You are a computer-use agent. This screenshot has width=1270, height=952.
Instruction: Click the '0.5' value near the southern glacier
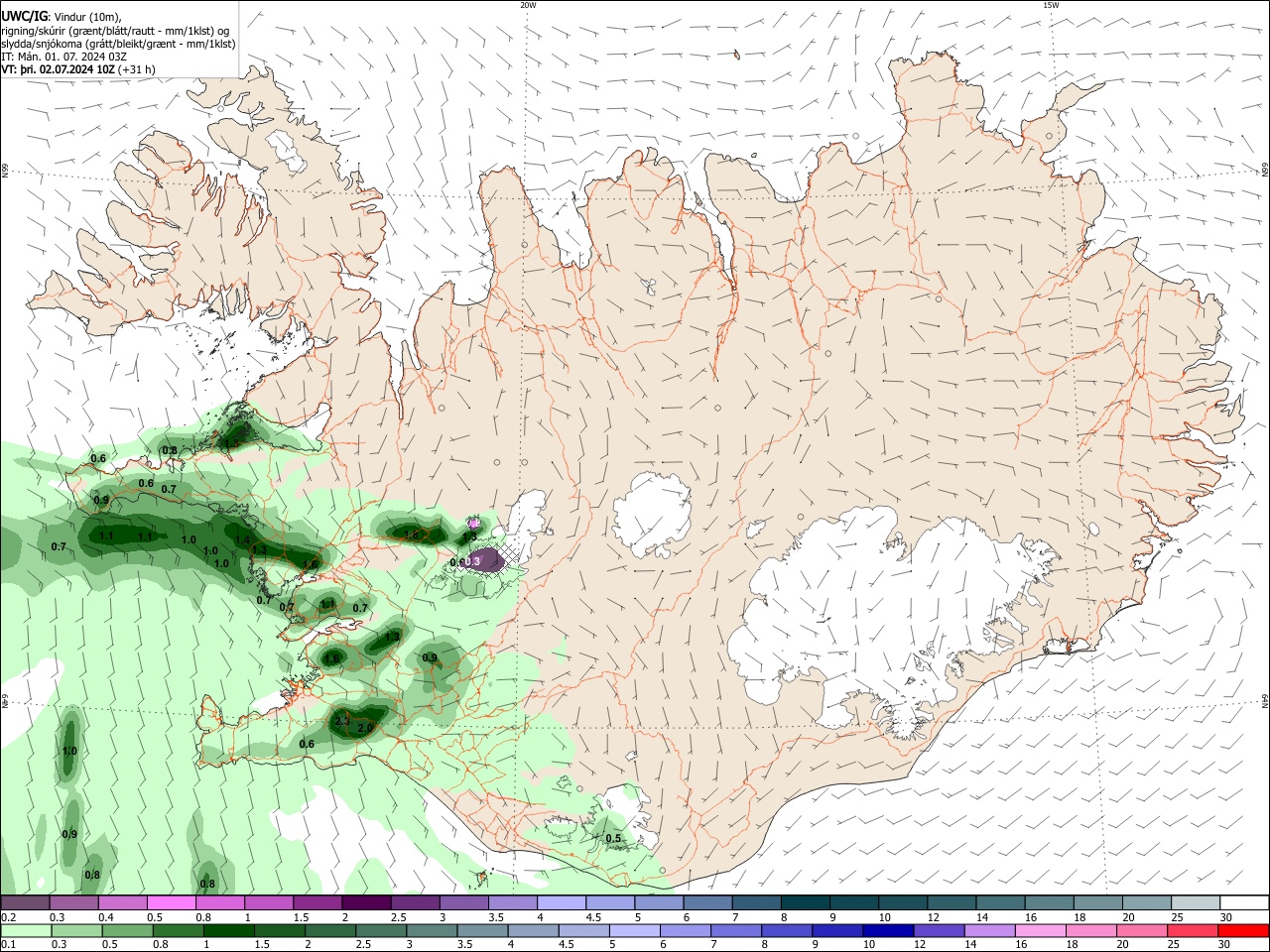[x=613, y=839]
